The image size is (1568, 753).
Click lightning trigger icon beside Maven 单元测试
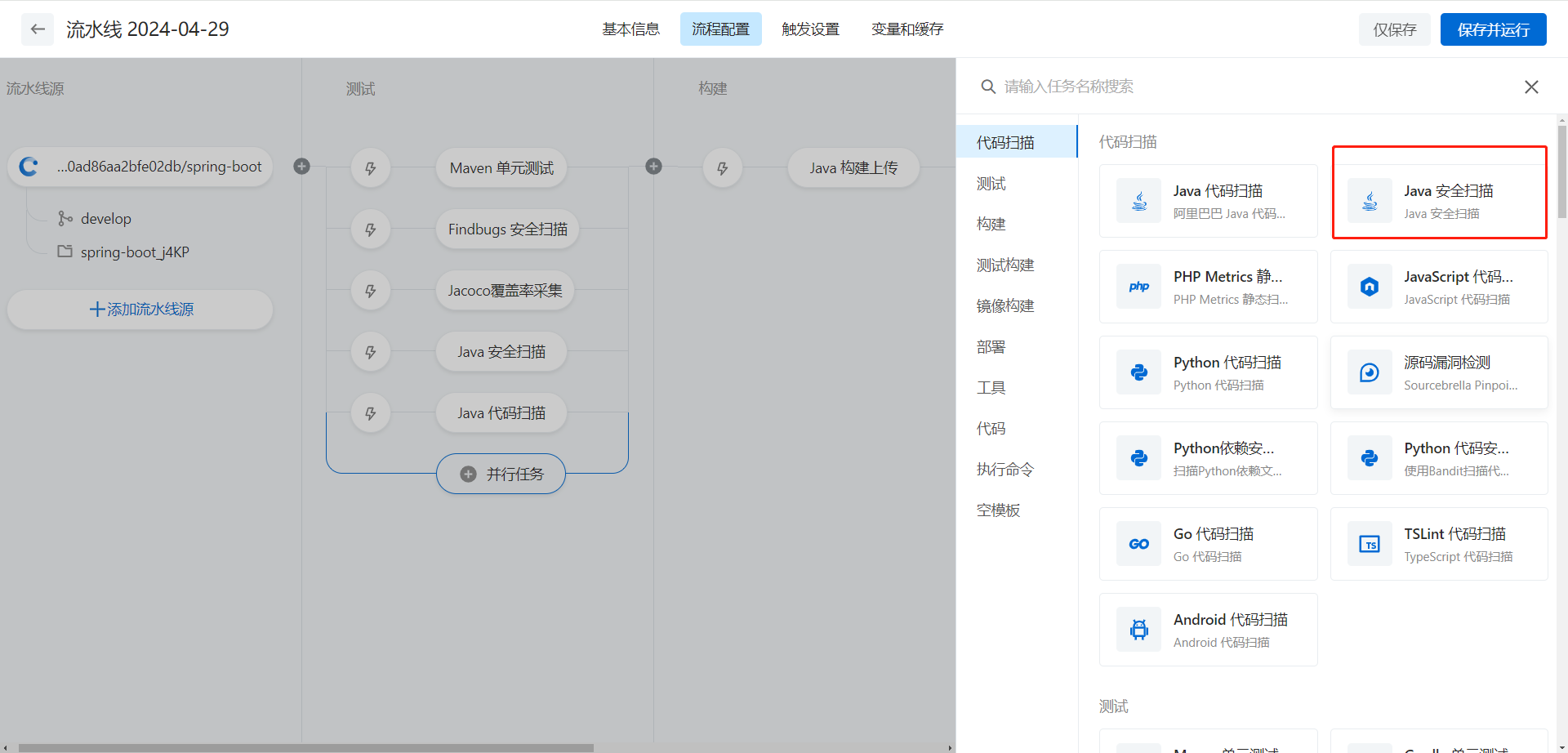(x=371, y=168)
